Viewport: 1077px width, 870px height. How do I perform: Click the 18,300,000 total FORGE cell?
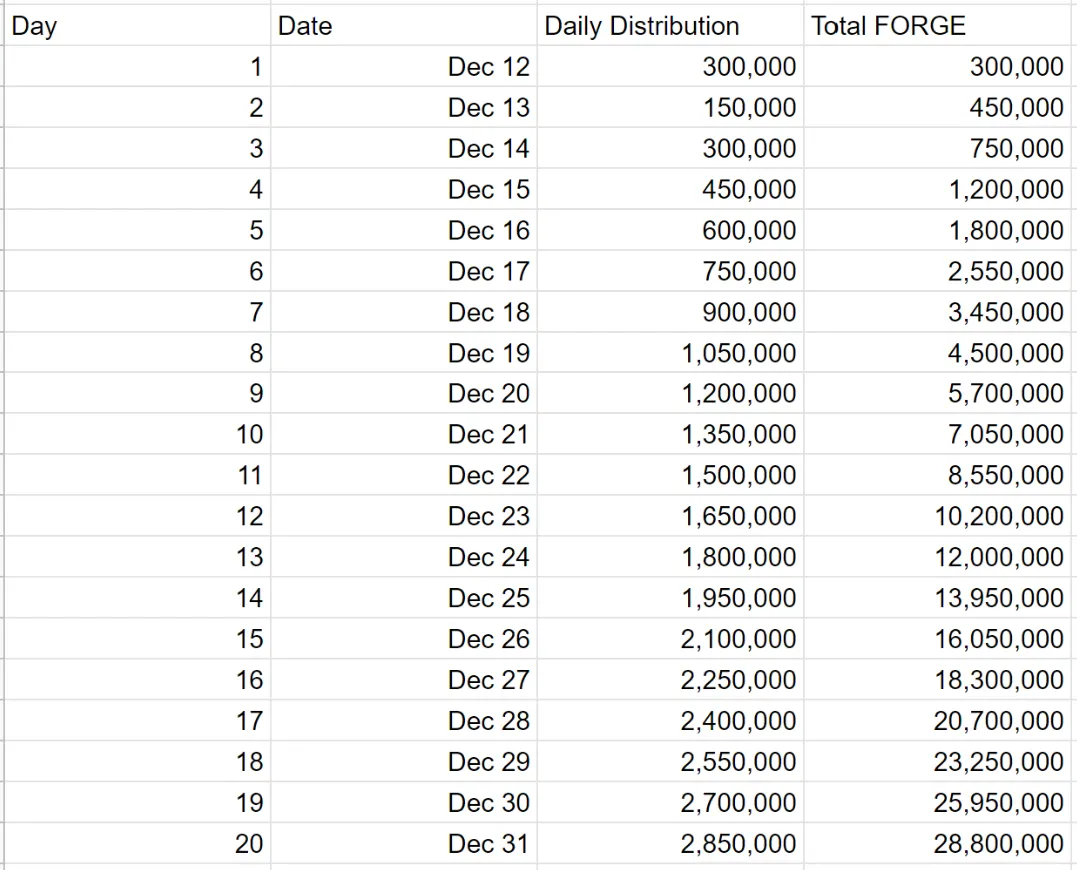[x=938, y=680]
